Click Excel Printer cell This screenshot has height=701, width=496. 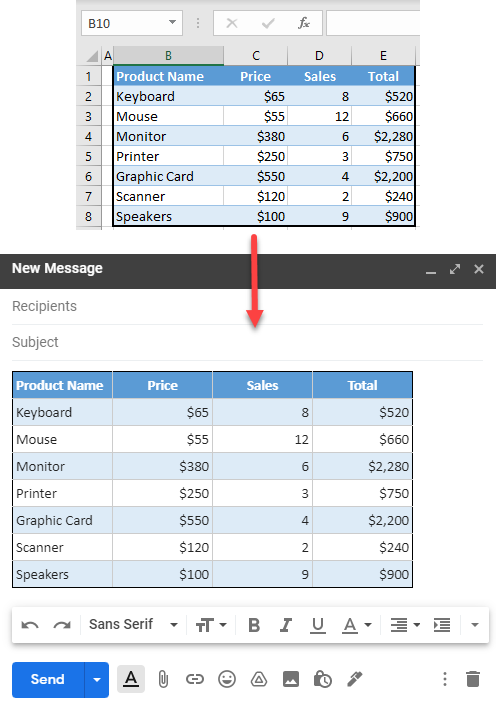[169, 156]
